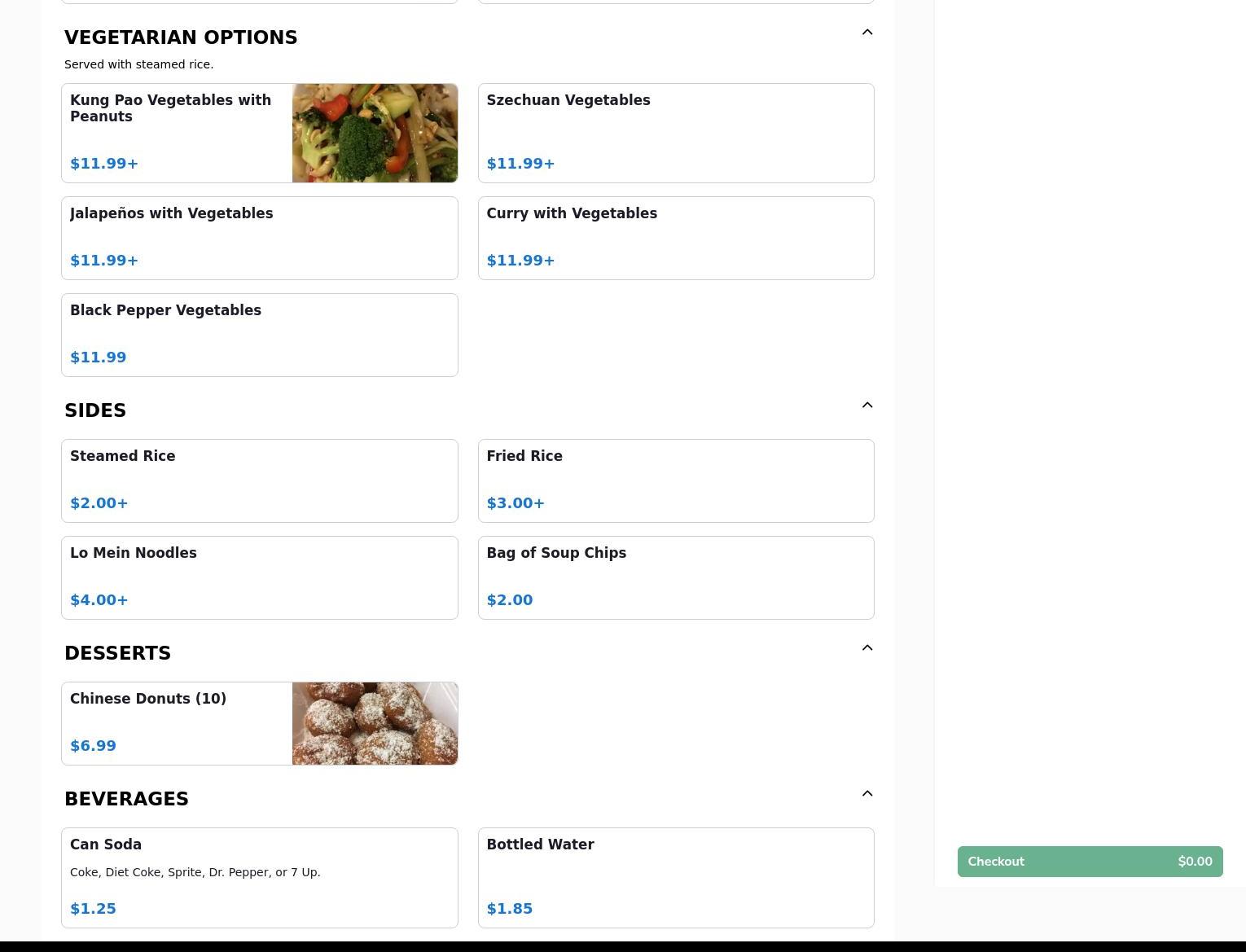Pick Black Pepper Vegetables card

(259, 335)
